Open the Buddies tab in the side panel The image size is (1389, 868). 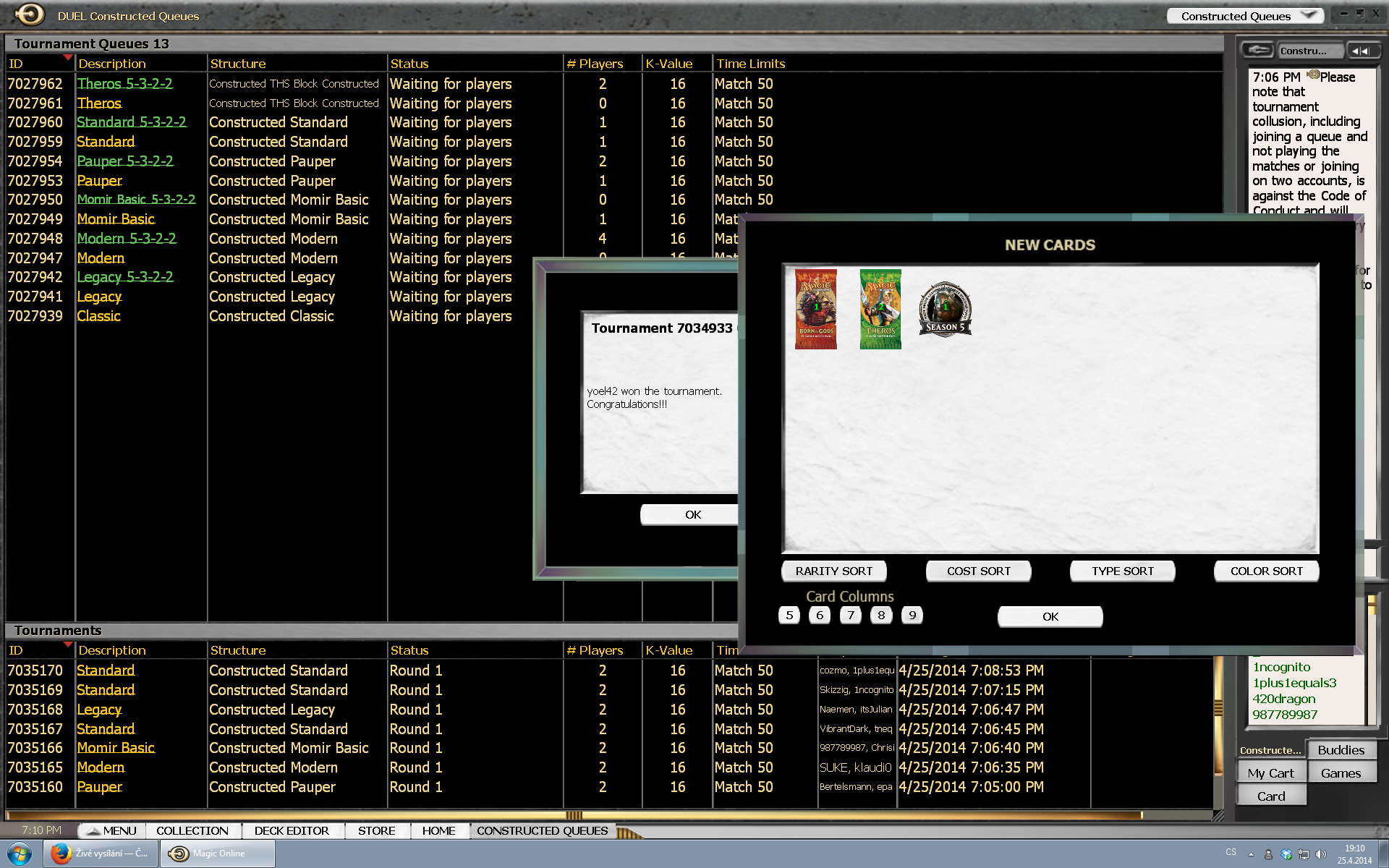pos(1341,750)
